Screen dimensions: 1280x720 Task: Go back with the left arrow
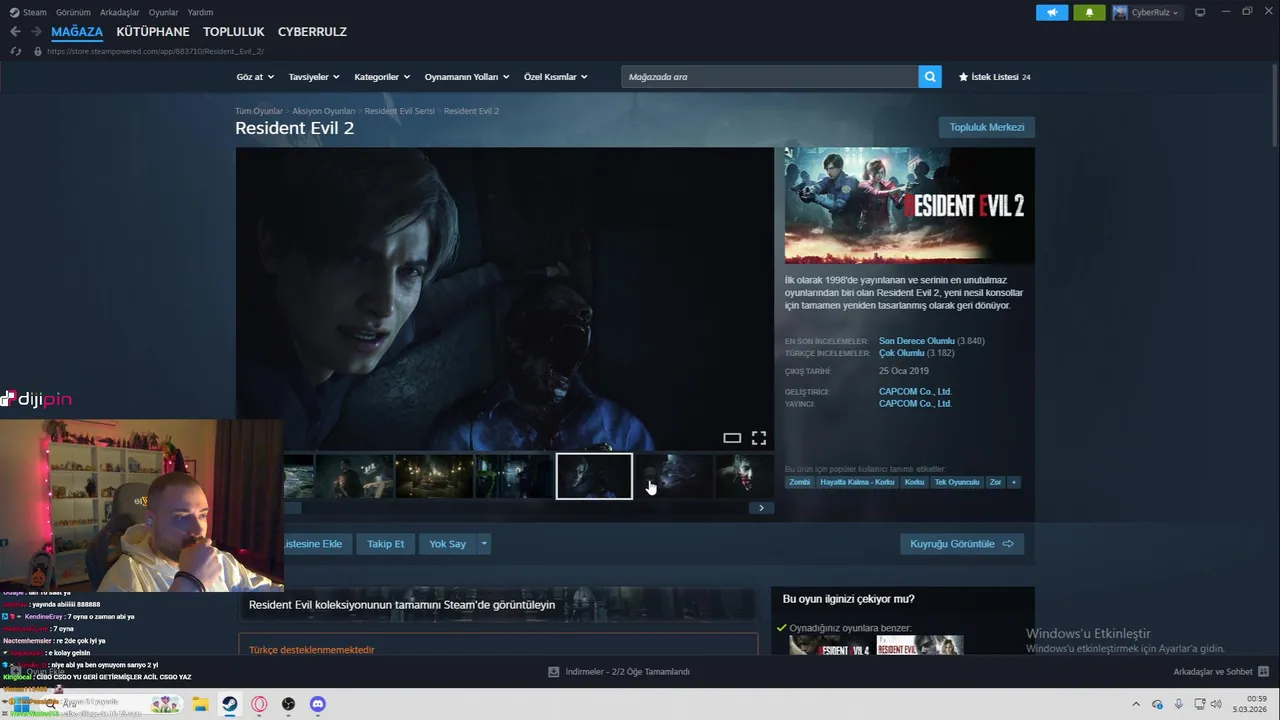[x=15, y=32]
